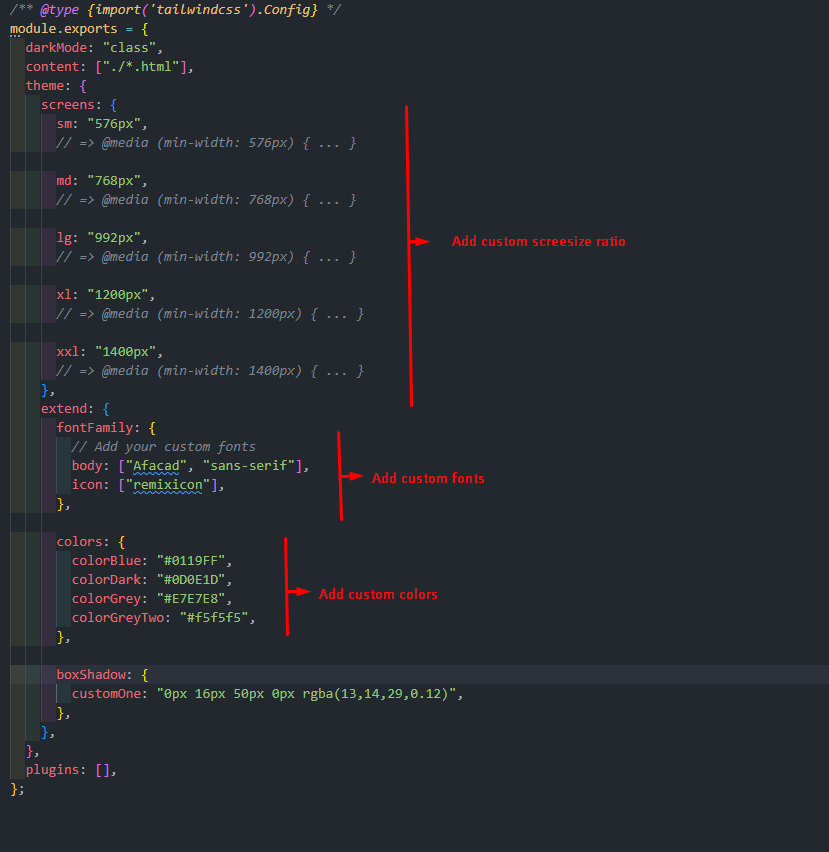Click the colors property name
The width and height of the screenshot is (829, 852).
[x=81, y=542]
